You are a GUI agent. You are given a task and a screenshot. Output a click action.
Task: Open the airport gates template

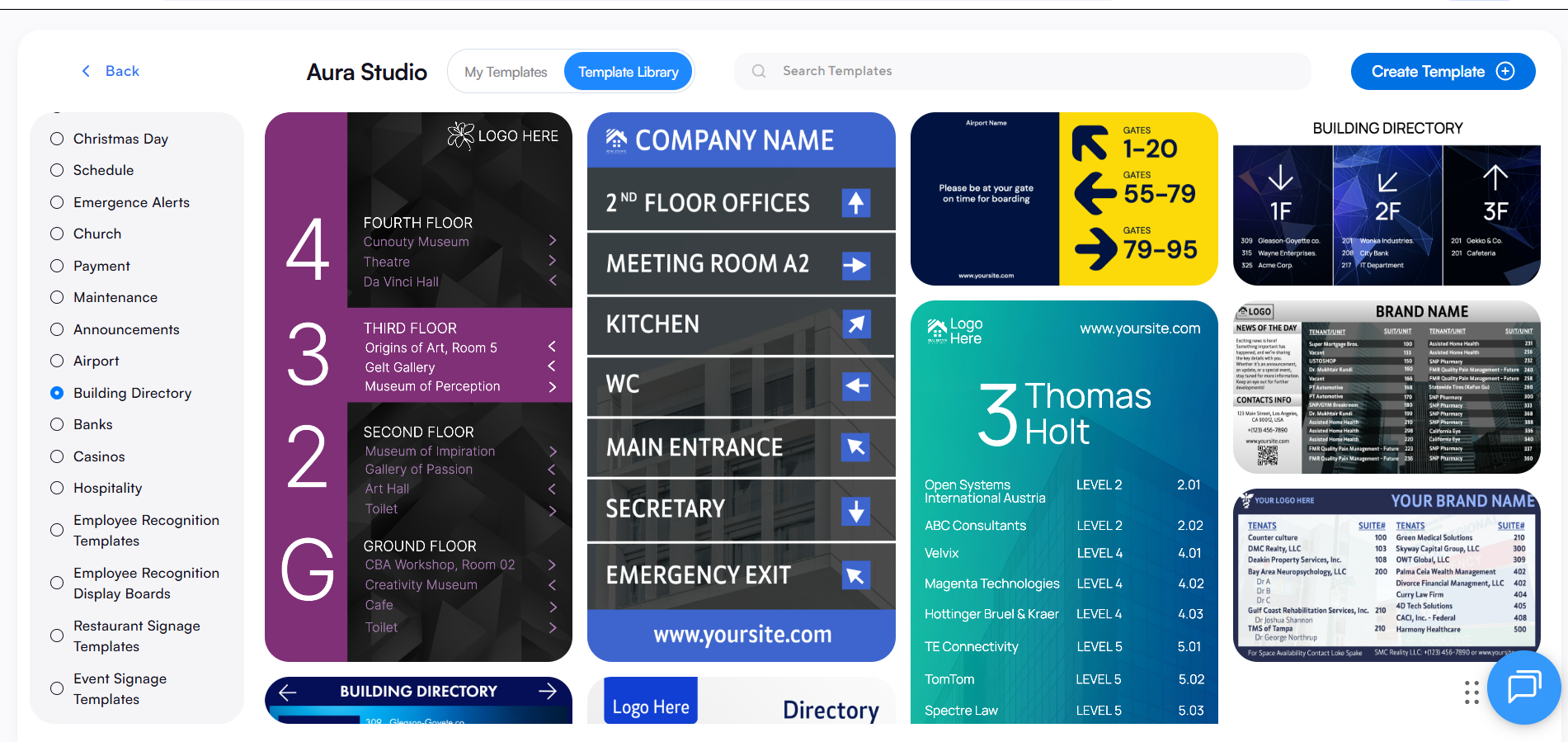[1064, 199]
